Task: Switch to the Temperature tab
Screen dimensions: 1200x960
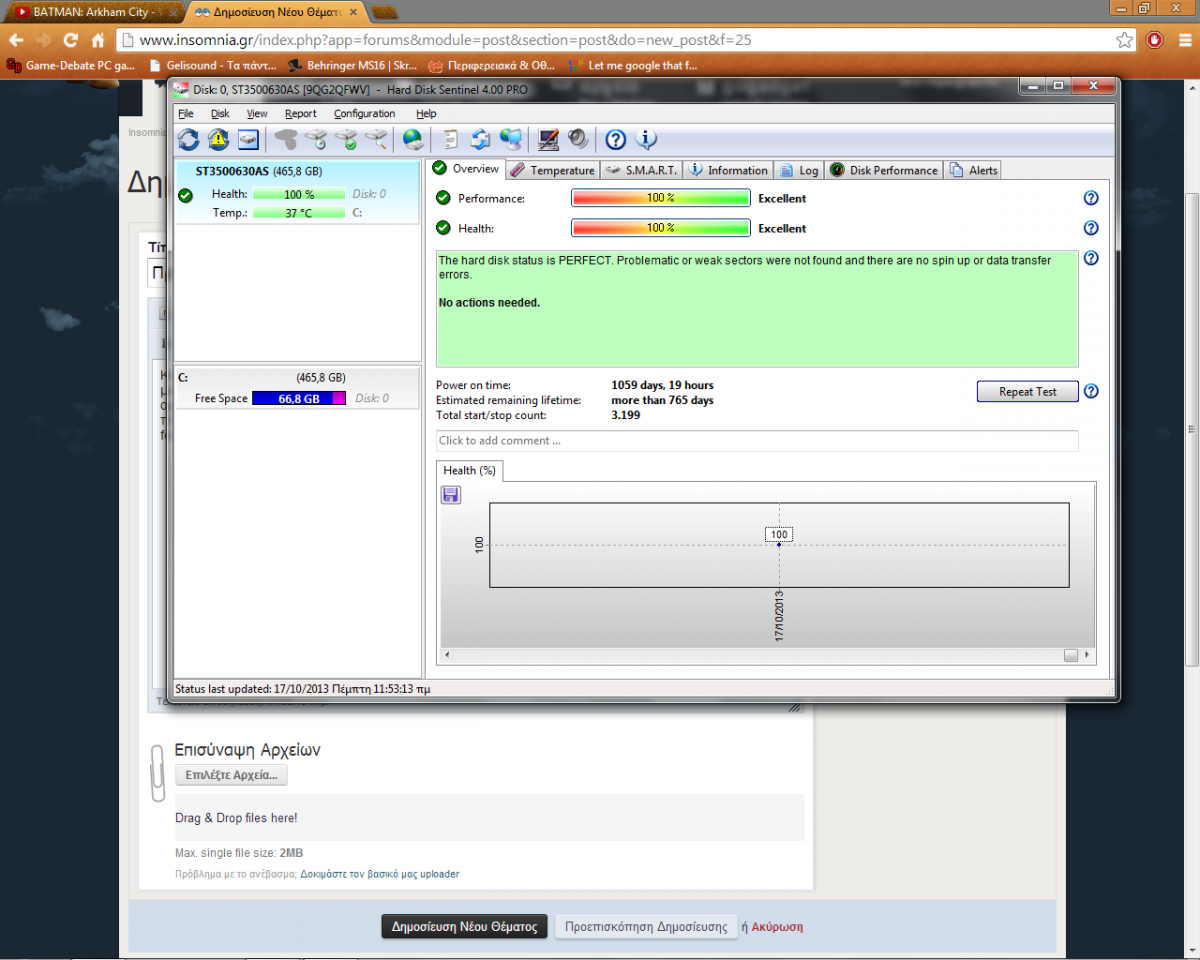Action: tap(552, 170)
